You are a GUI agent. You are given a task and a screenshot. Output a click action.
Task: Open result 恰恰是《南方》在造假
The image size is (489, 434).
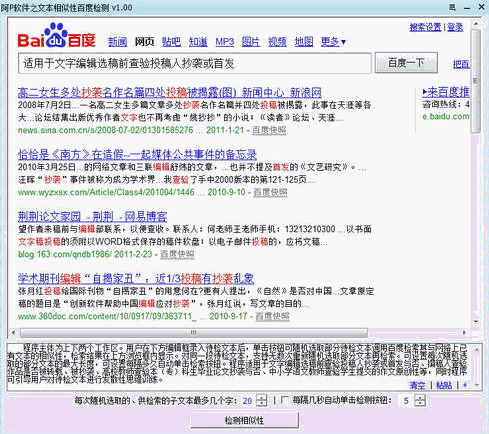137,154
